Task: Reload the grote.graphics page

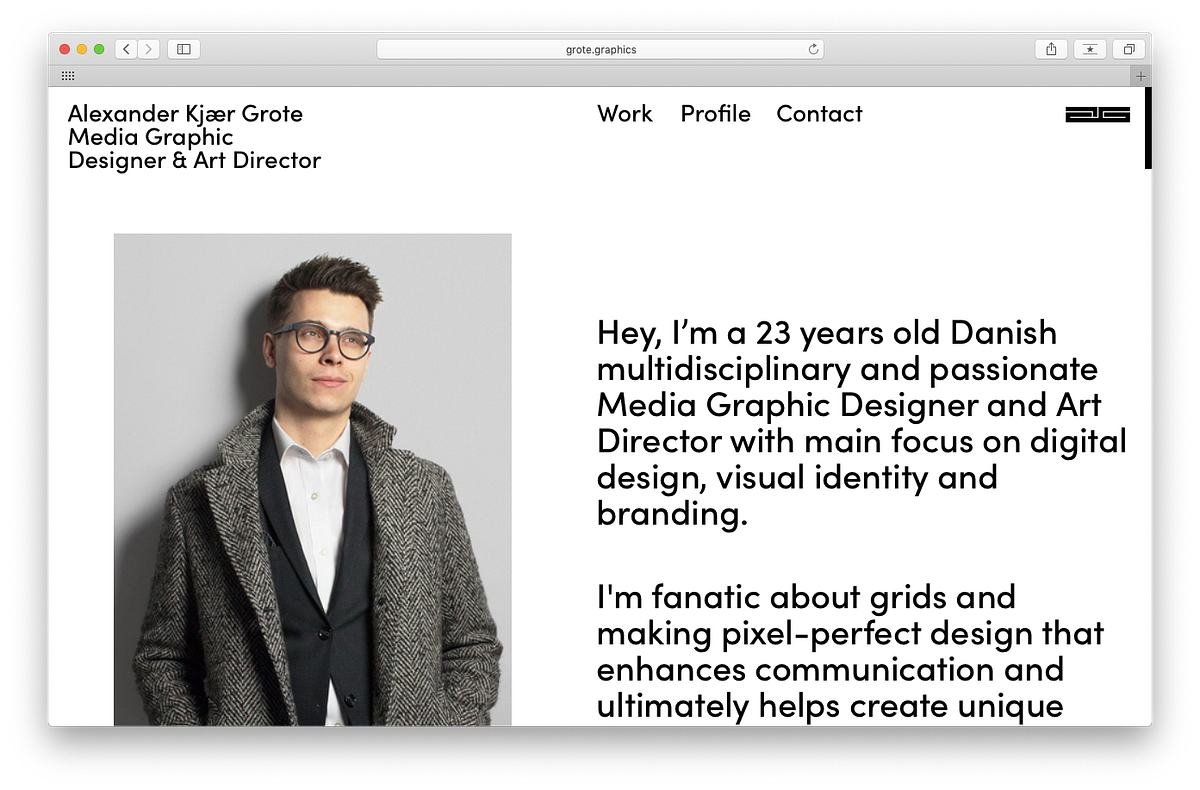Action: pyautogui.click(x=813, y=48)
